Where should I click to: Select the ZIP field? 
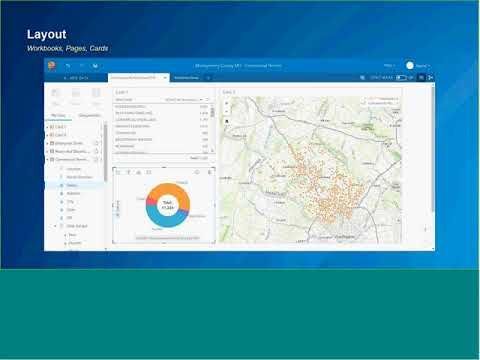point(69,218)
